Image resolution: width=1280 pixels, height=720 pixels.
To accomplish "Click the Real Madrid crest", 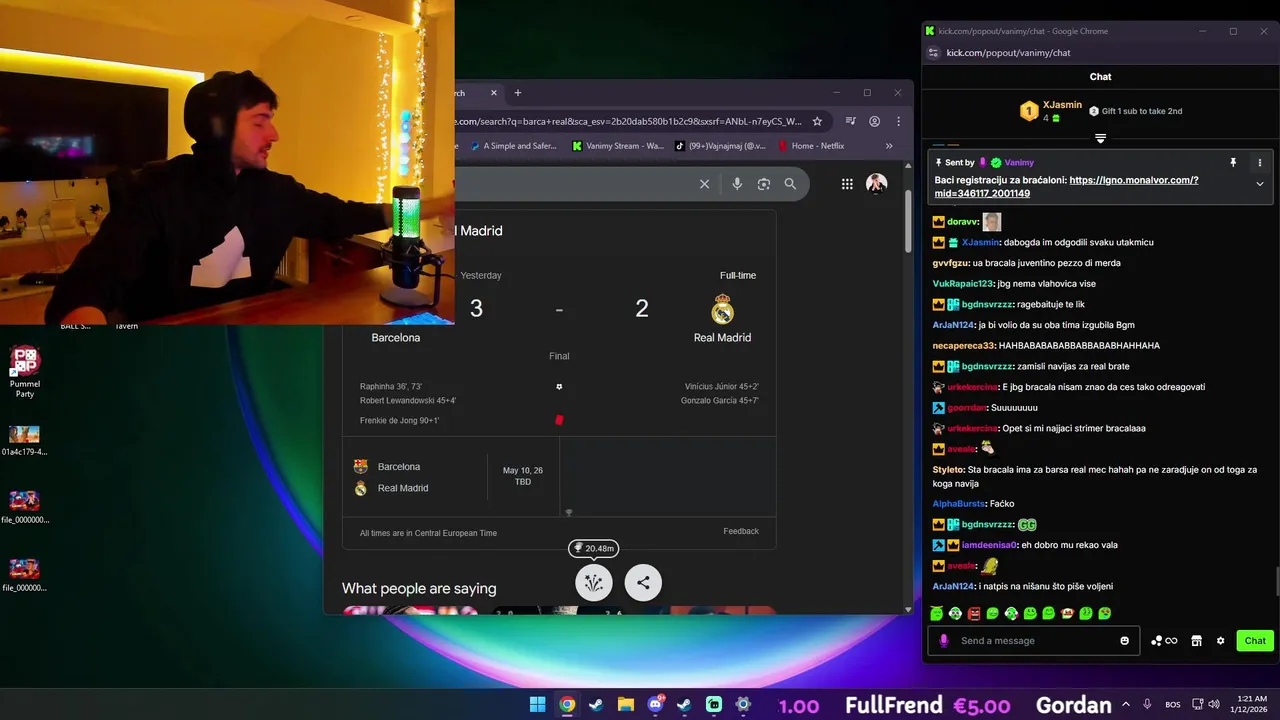I will tap(722, 309).
